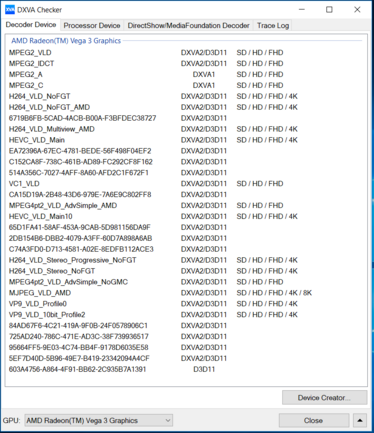Select the VP9_VLD_Profile0 row
The height and width of the screenshot is (433, 374).
pos(187,304)
